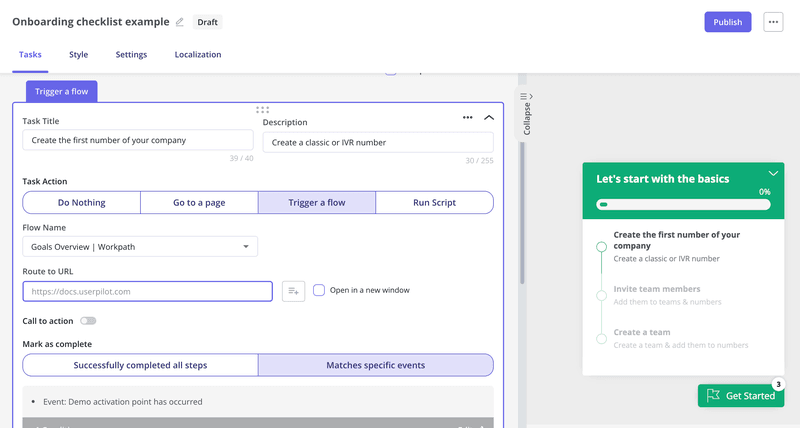This screenshot has height=428, width=800.
Task: Open the three-dot menu next to Publish
Action: [x=773, y=22]
